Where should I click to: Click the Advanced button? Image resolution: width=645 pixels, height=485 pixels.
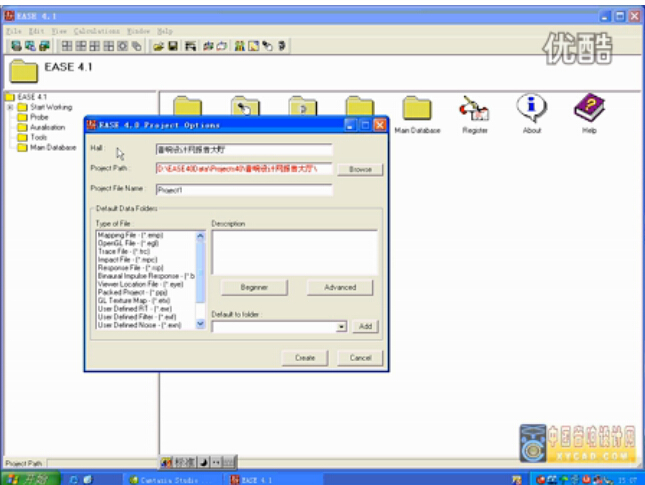point(340,288)
